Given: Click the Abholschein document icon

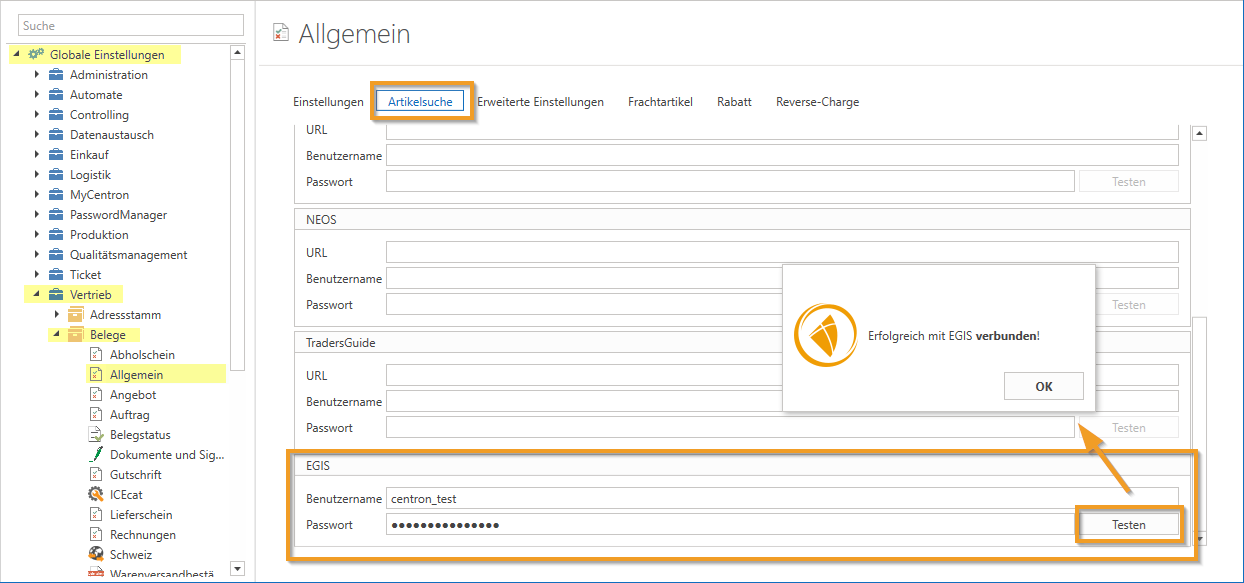Looking at the screenshot, I should tap(96, 355).
